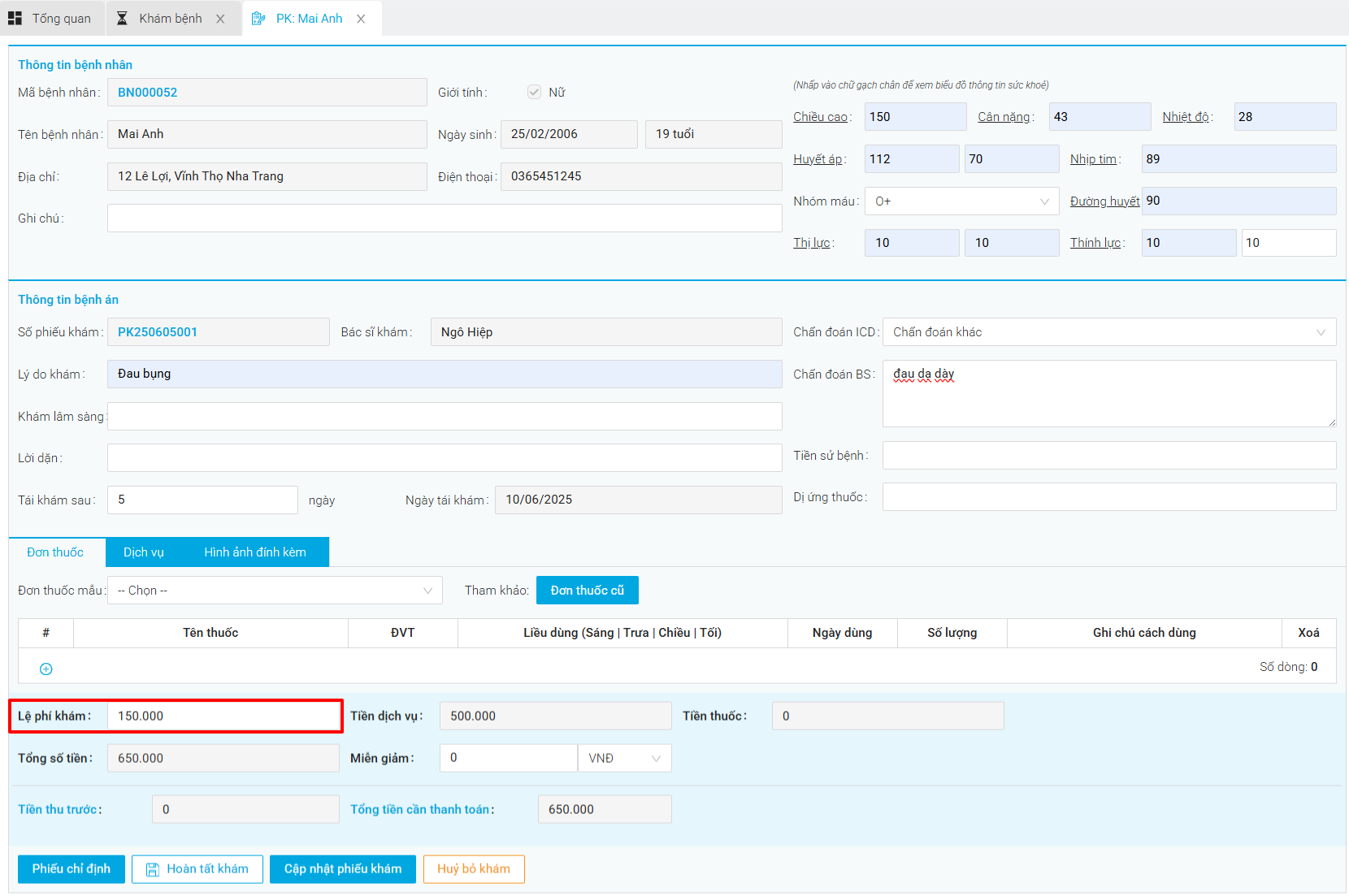Open the Chiều cao health chart link
1349x896 pixels.
pyautogui.click(x=820, y=117)
